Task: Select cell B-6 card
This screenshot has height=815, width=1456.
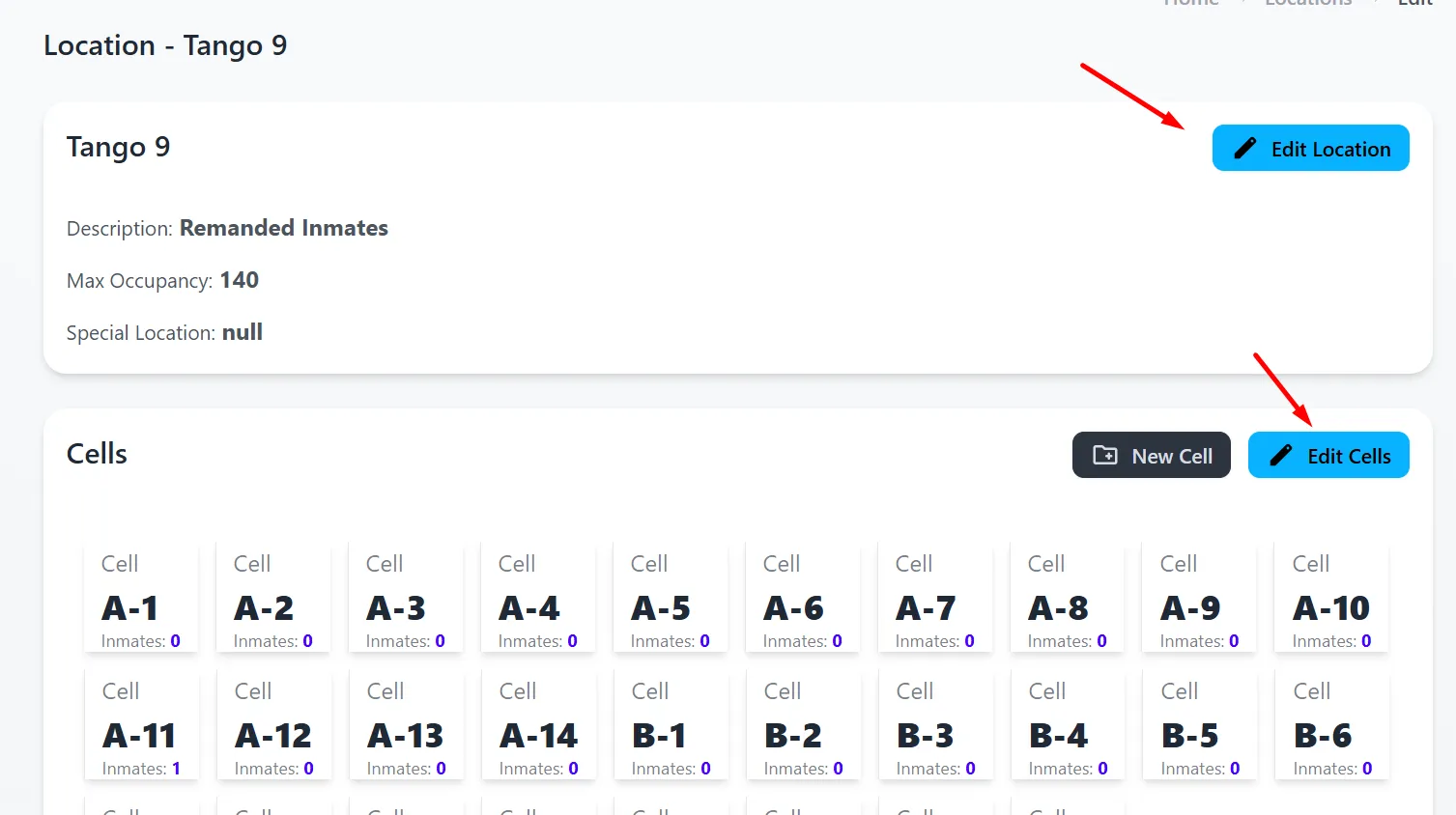Action: point(1332,726)
